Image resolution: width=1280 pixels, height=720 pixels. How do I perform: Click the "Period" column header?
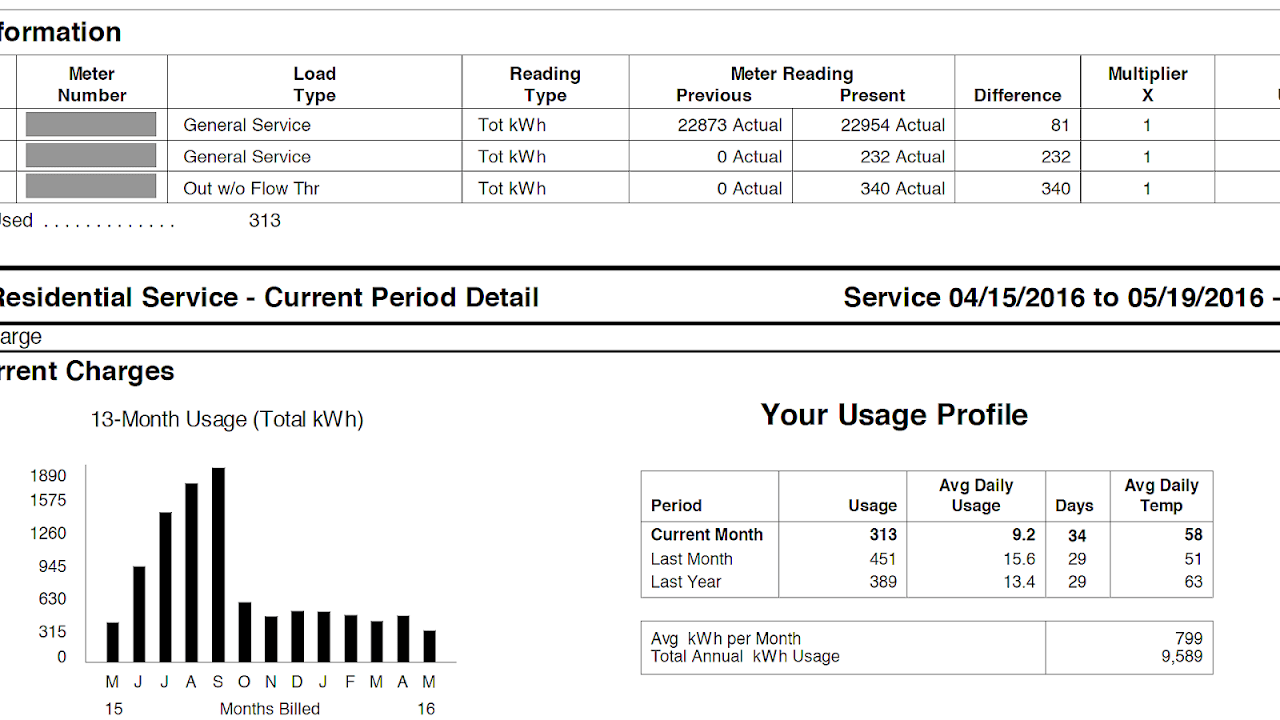[x=676, y=506]
